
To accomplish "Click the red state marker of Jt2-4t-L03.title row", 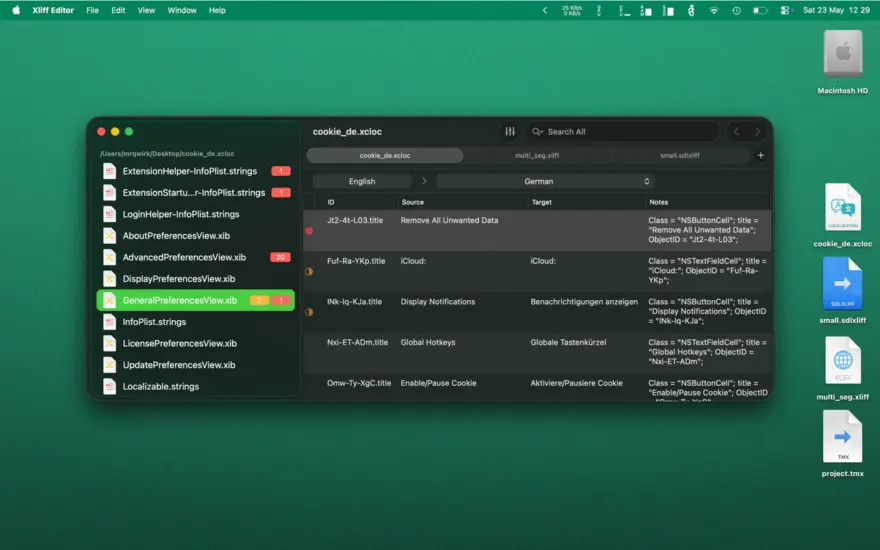I will 309,231.
